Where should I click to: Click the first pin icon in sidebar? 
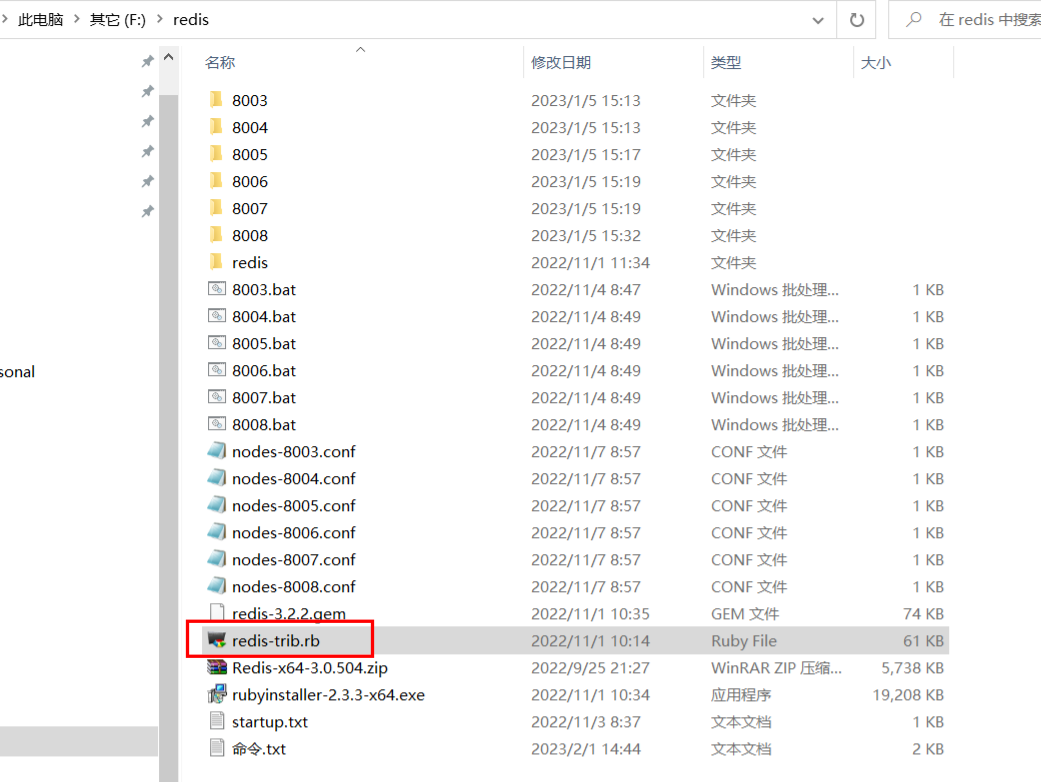click(147, 62)
